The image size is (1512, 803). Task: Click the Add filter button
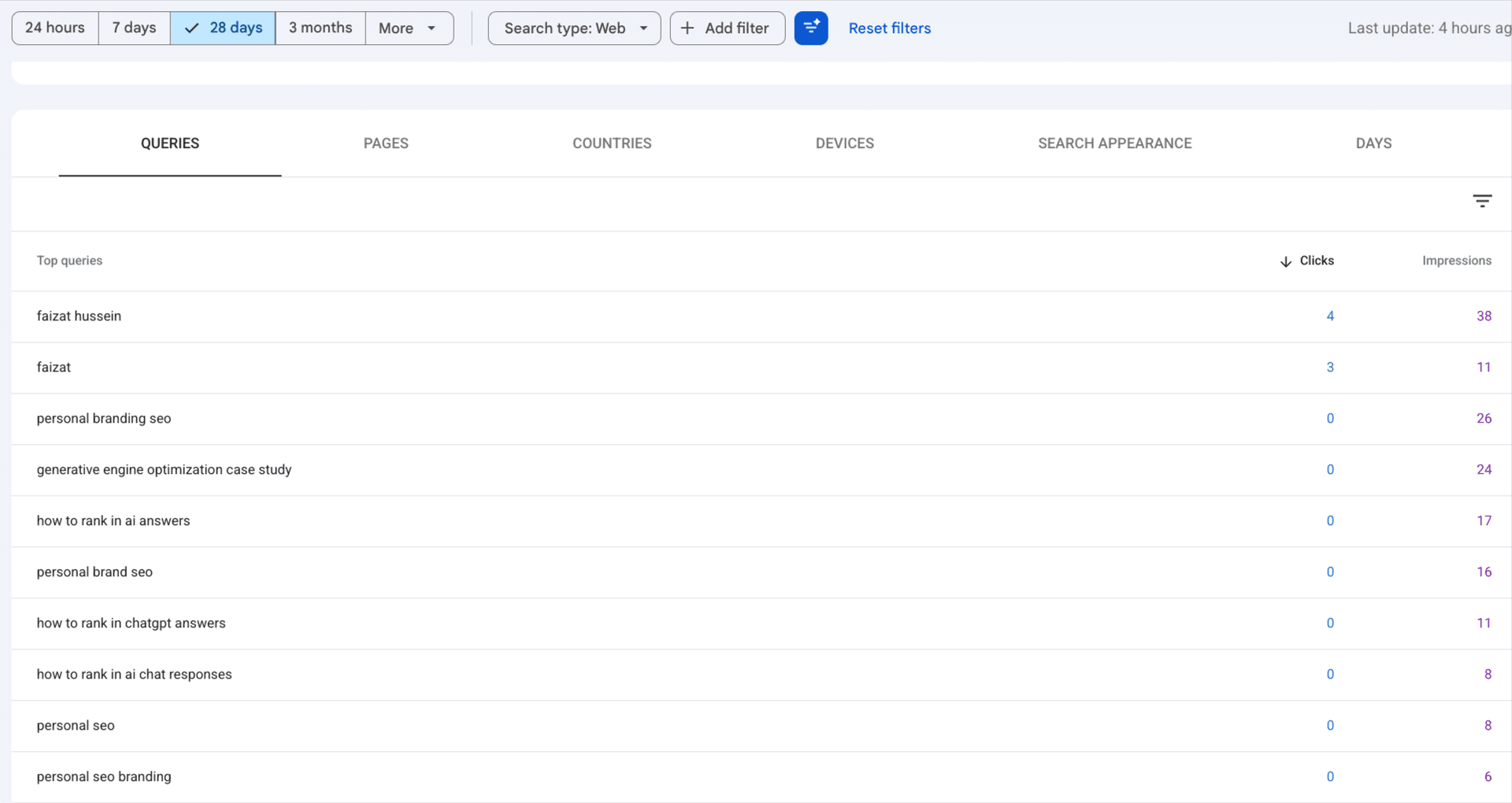(728, 28)
